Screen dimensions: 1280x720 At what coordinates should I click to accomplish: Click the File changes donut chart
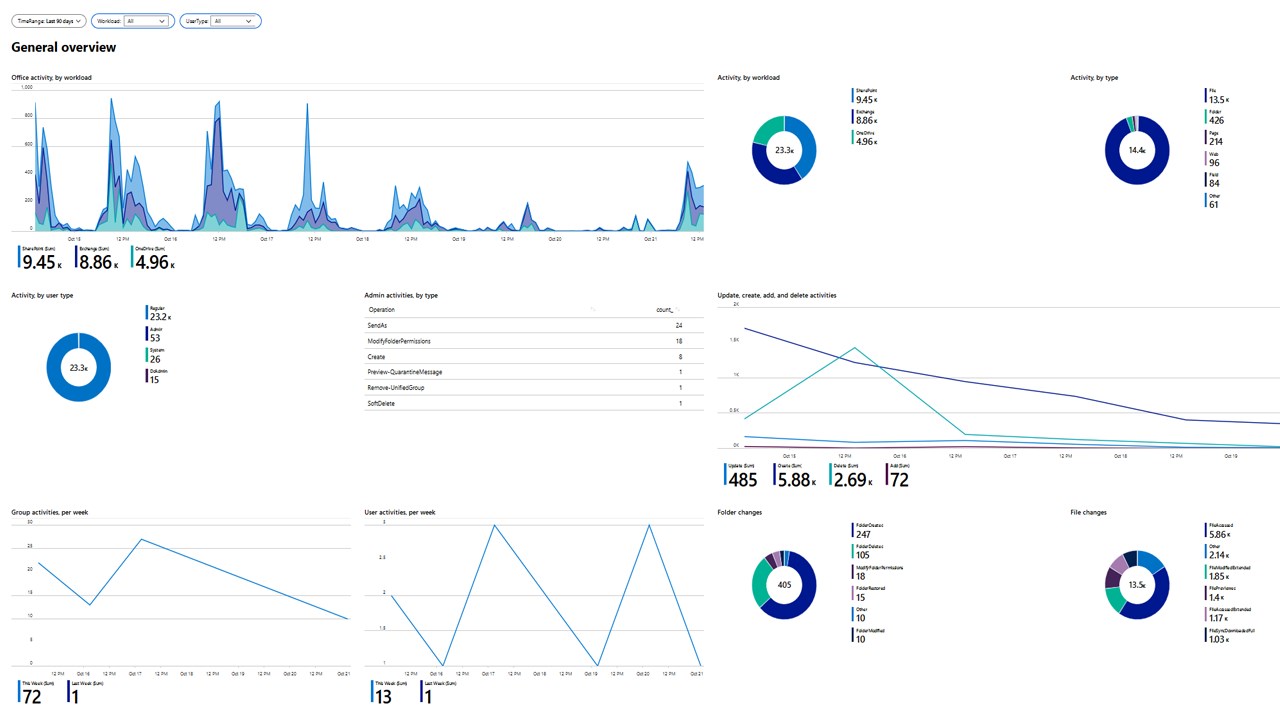1137,584
